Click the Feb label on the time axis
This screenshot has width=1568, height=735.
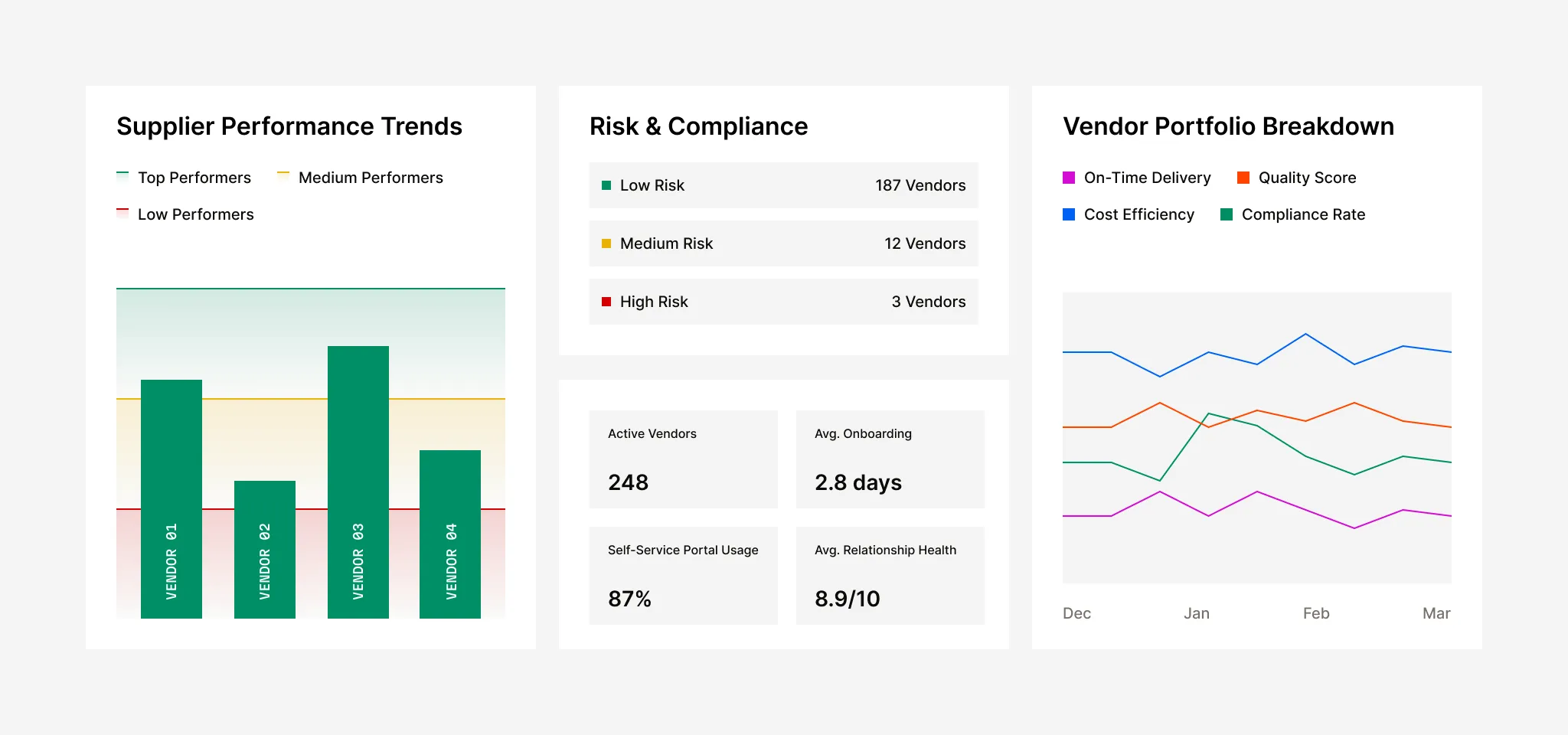pyautogui.click(x=1316, y=613)
